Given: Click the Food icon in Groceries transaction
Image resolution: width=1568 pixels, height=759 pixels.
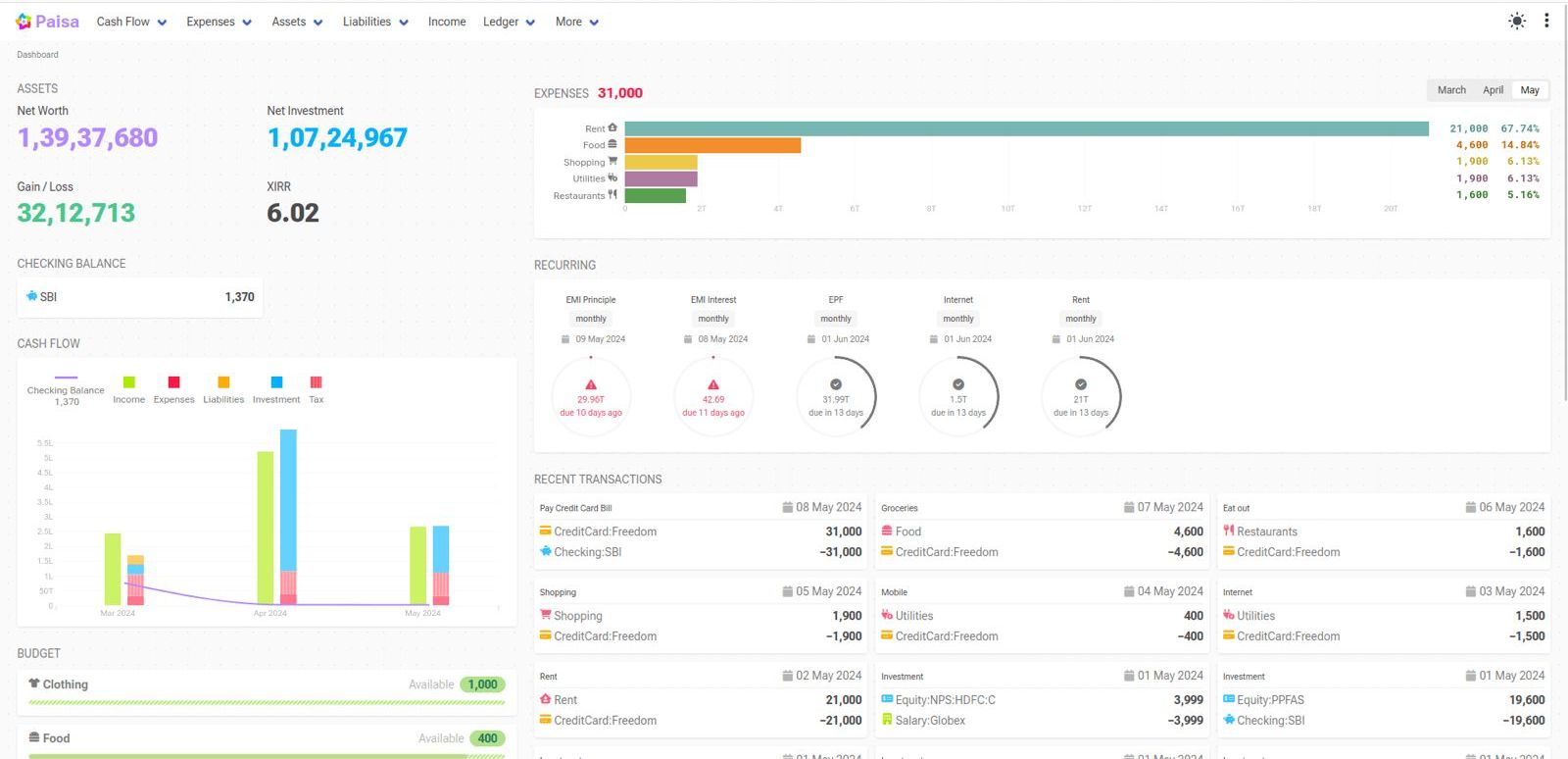Looking at the screenshot, I should click(887, 531).
